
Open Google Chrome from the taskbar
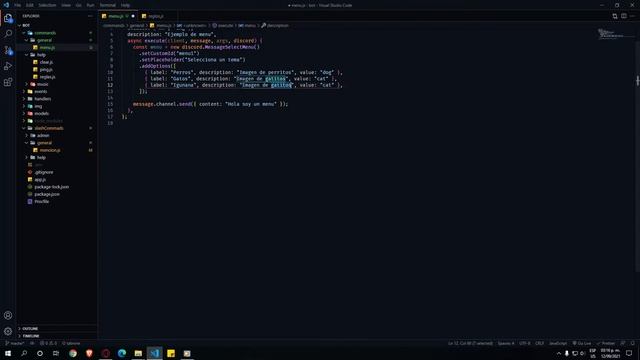coord(73,353)
